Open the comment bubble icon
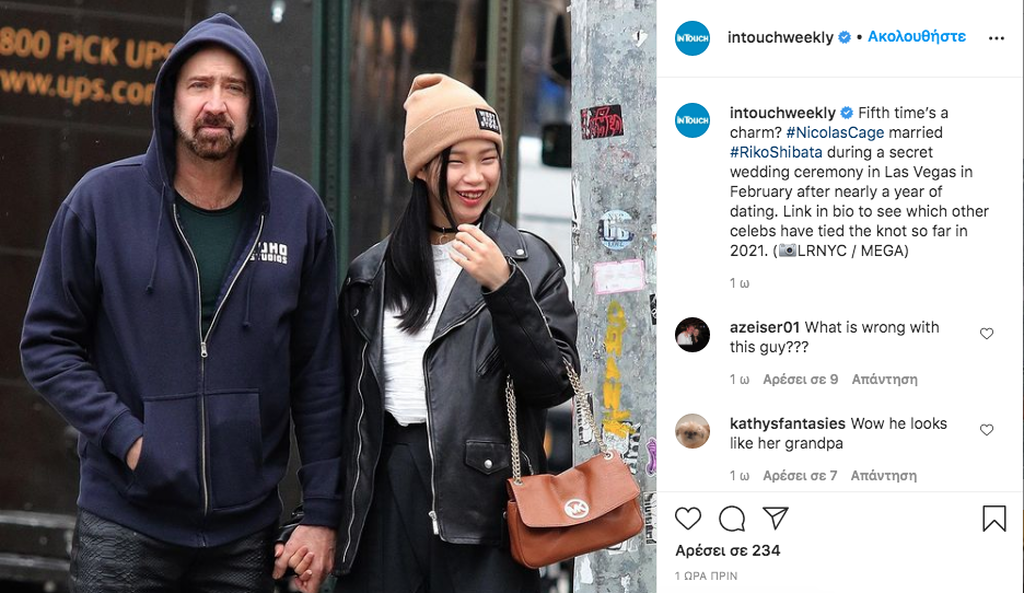 (x=731, y=519)
